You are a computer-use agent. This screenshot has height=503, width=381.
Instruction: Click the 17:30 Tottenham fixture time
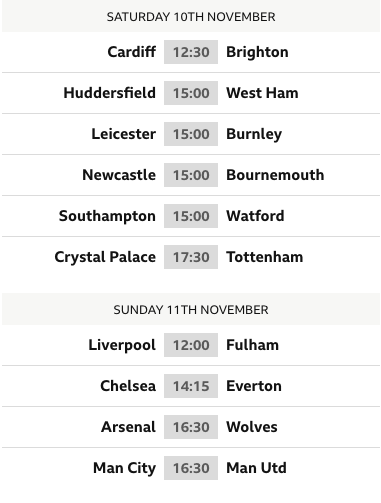tap(191, 257)
